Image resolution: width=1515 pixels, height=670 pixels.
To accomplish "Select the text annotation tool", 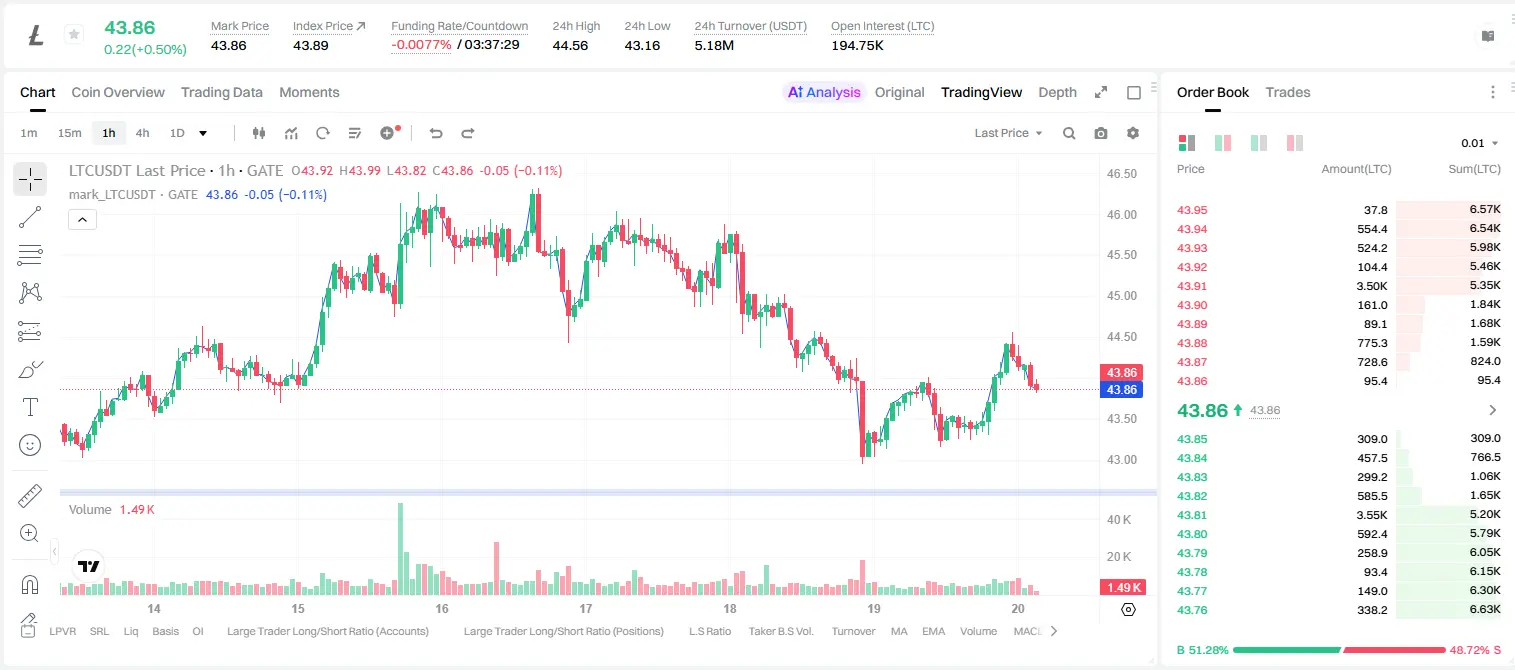I will (30, 407).
